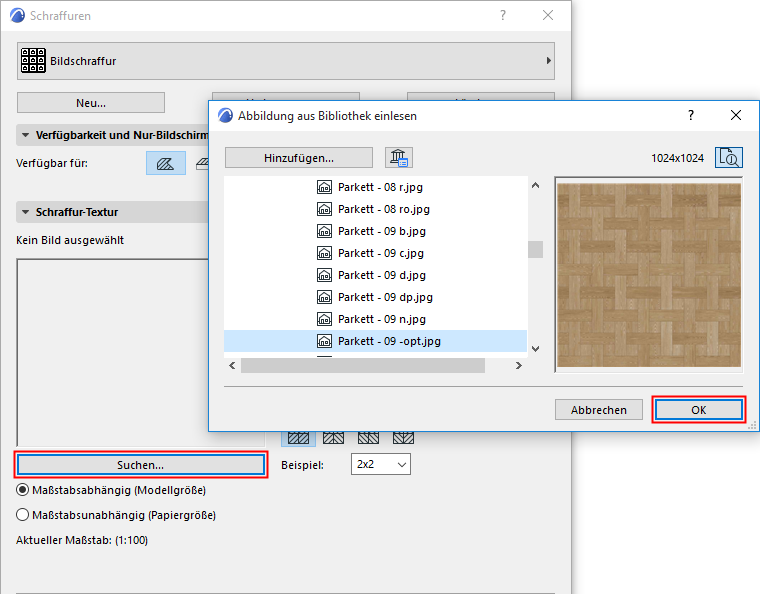The image size is (760, 594).
Task: Click the Neu... button
Action: click(91, 103)
